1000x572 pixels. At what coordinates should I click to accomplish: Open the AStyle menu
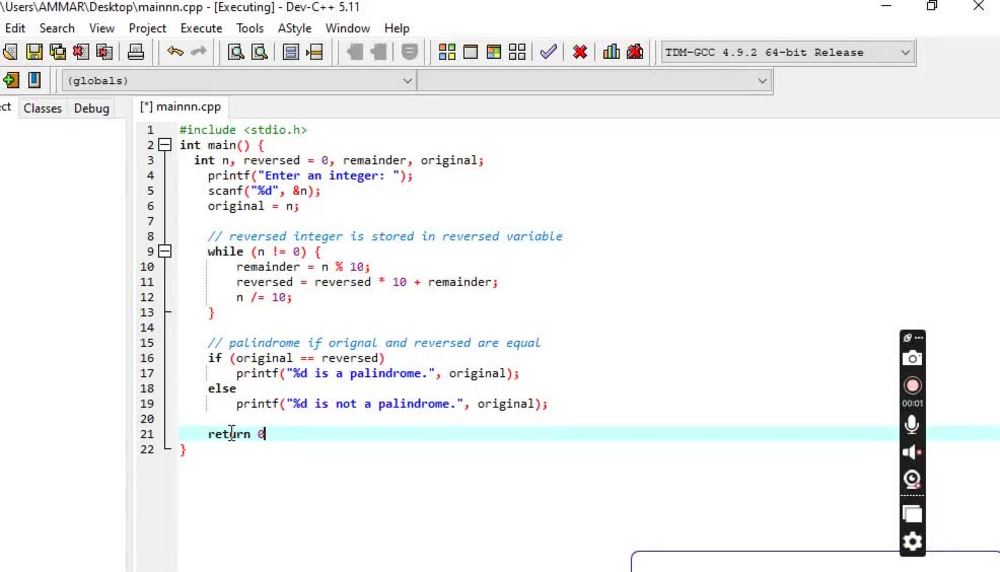pos(294,28)
